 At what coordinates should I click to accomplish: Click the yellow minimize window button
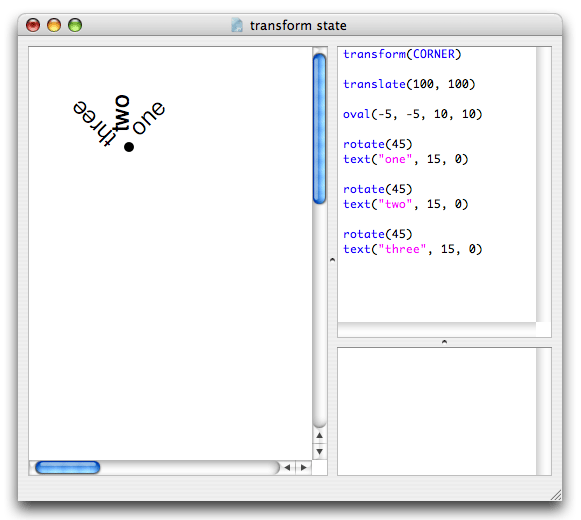(x=54, y=25)
